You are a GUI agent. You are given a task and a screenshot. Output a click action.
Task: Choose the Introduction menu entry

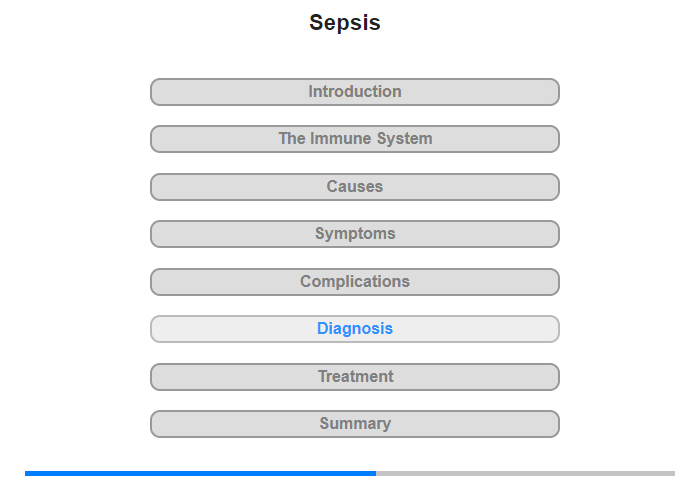coord(355,92)
